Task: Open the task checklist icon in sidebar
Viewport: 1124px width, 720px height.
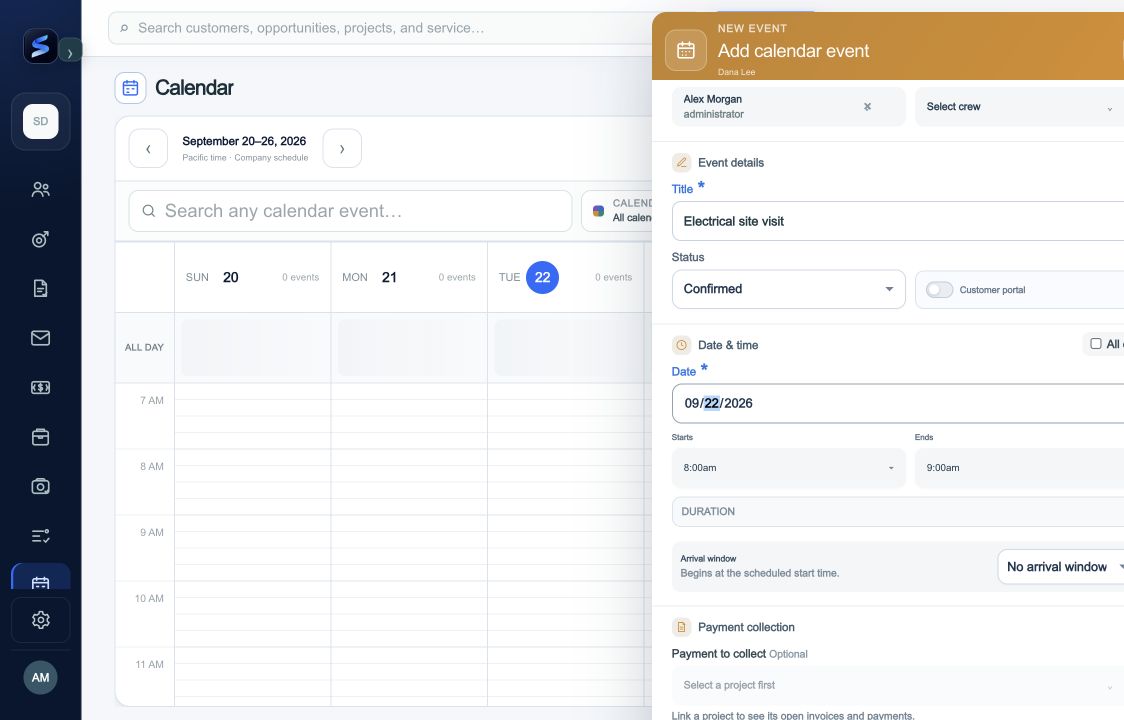Action: tap(40, 536)
